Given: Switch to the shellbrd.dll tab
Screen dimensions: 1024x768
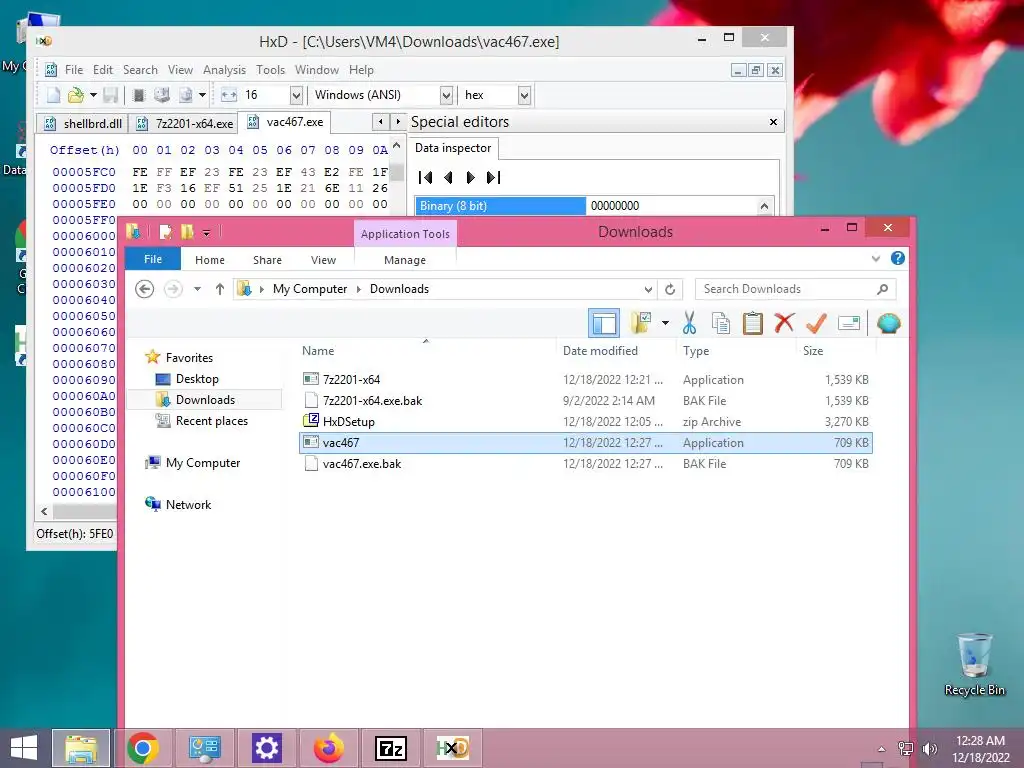Looking at the screenshot, I should click(84, 123).
